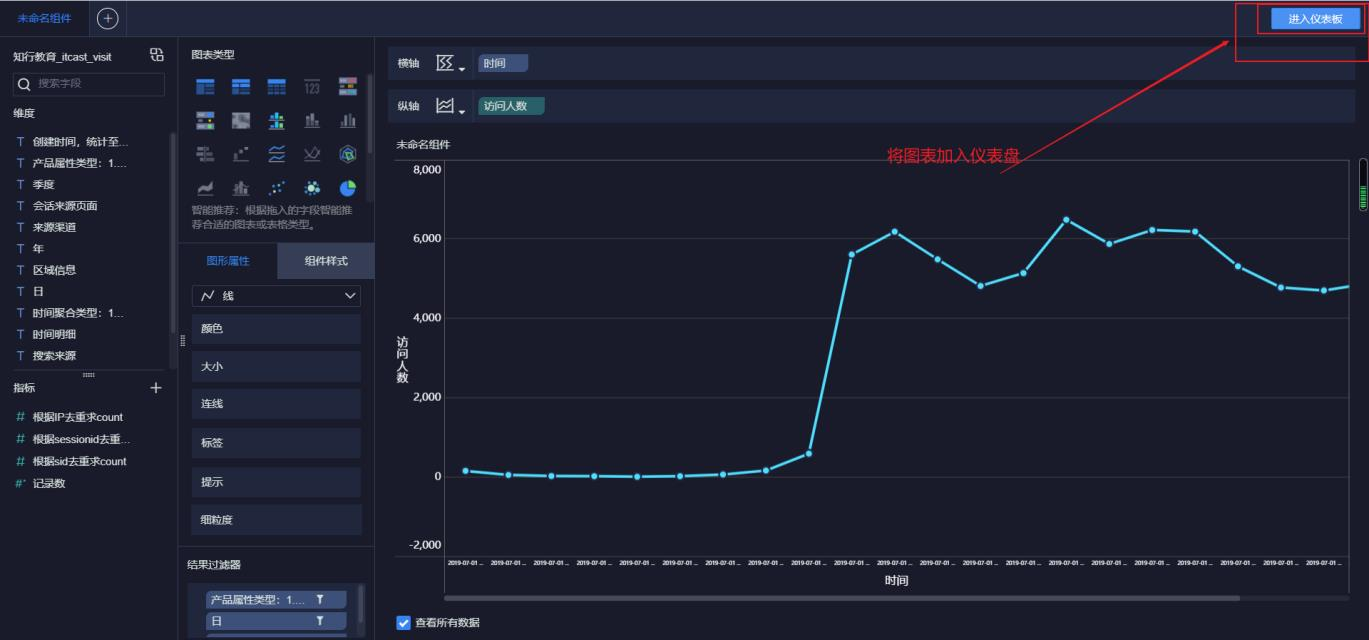Choose the waterfall chart icon
This screenshot has height=640, width=1369.
pyautogui.click(x=241, y=154)
